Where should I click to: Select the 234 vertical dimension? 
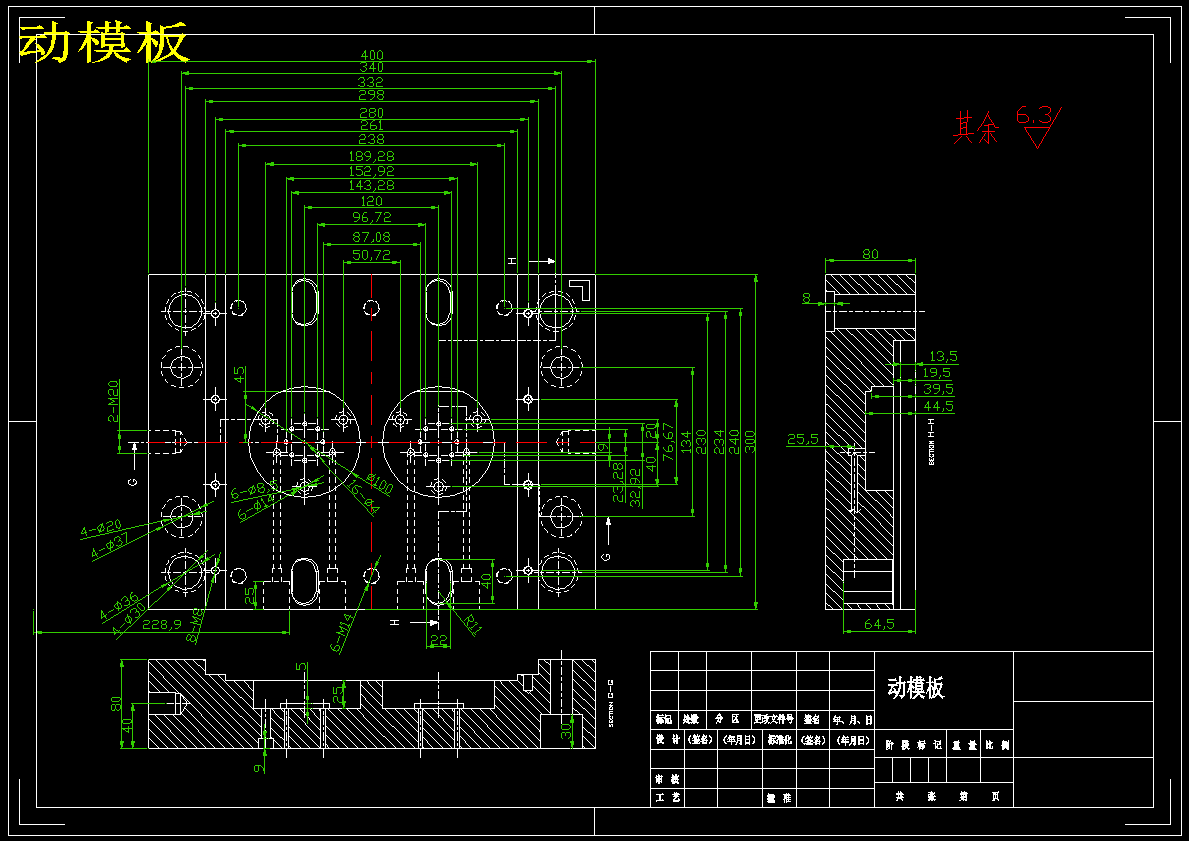(x=717, y=441)
